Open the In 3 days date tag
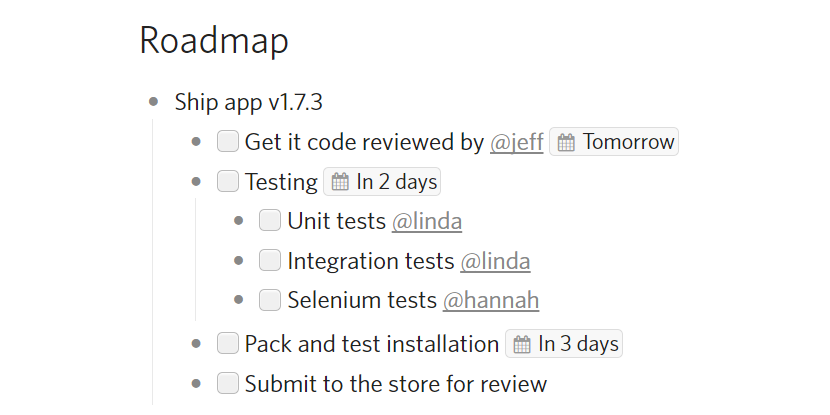 [578, 344]
